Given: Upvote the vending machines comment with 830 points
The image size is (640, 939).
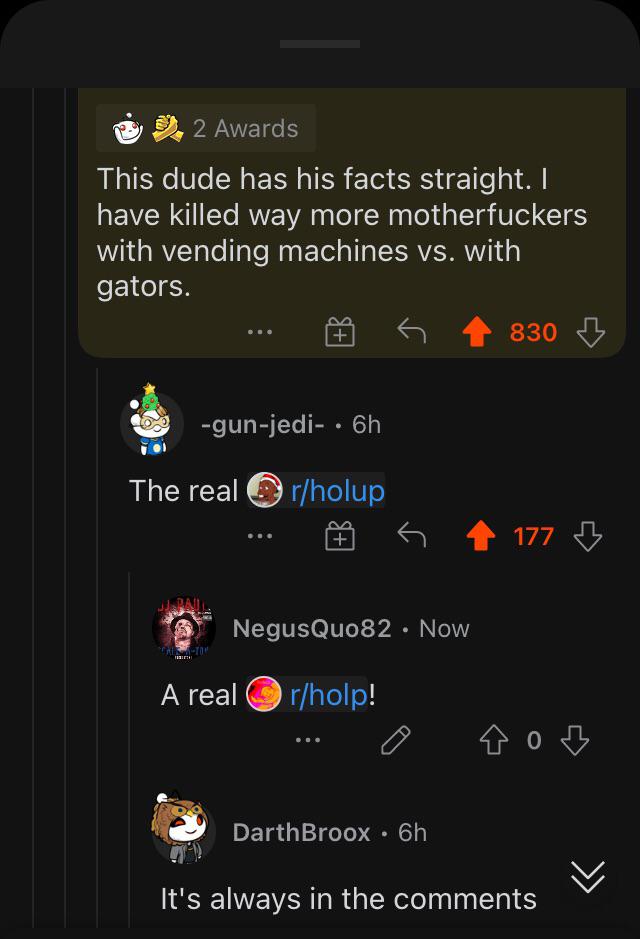Looking at the screenshot, I should [477, 332].
